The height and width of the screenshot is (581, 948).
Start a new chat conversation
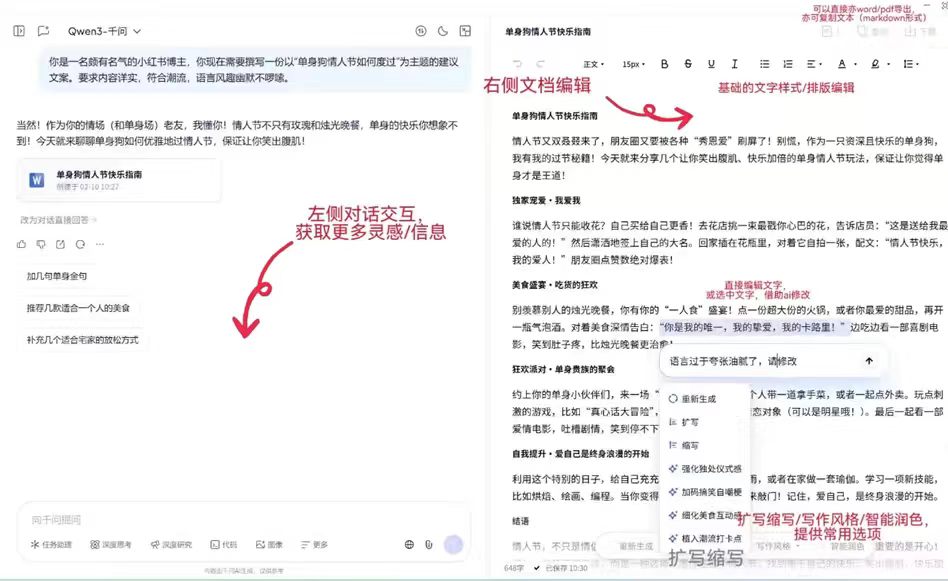44,31
